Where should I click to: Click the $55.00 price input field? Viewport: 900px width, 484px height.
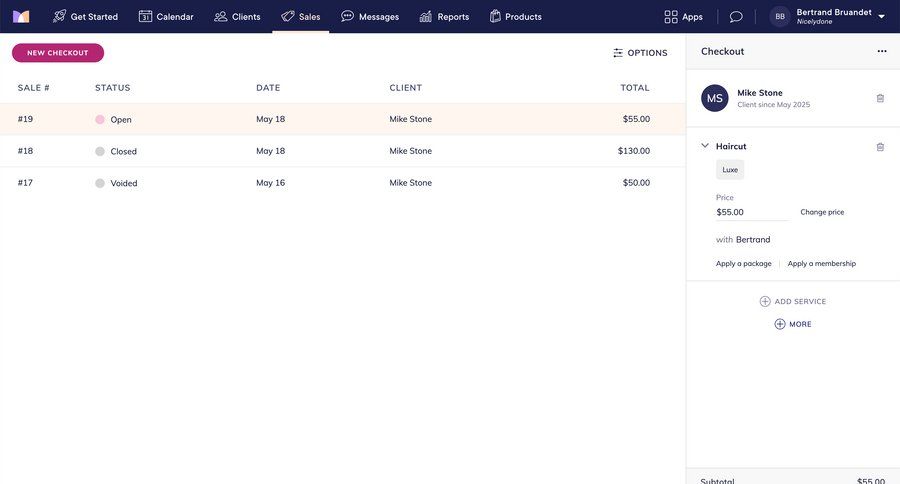point(752,212)
